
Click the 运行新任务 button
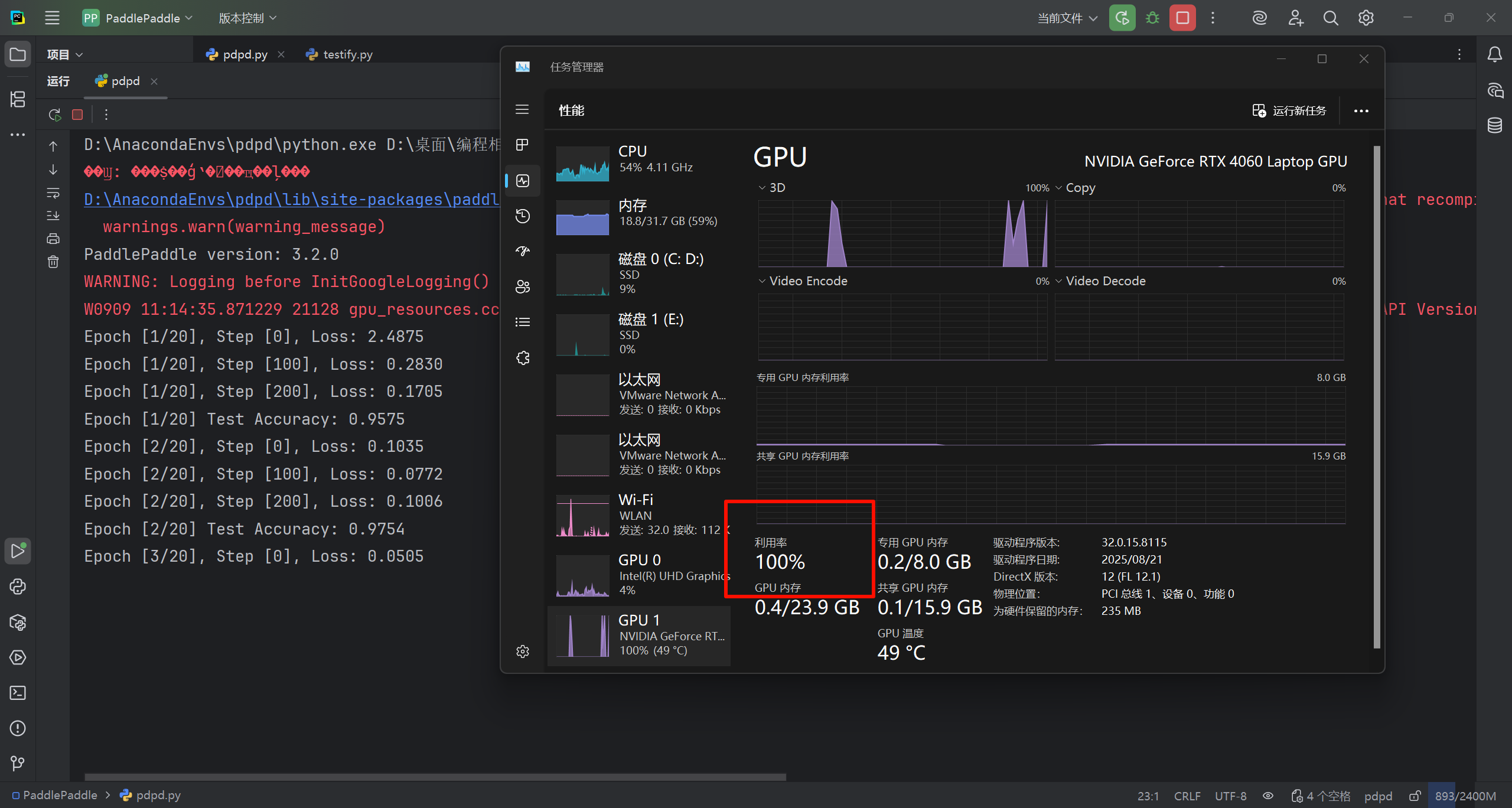1289,110
